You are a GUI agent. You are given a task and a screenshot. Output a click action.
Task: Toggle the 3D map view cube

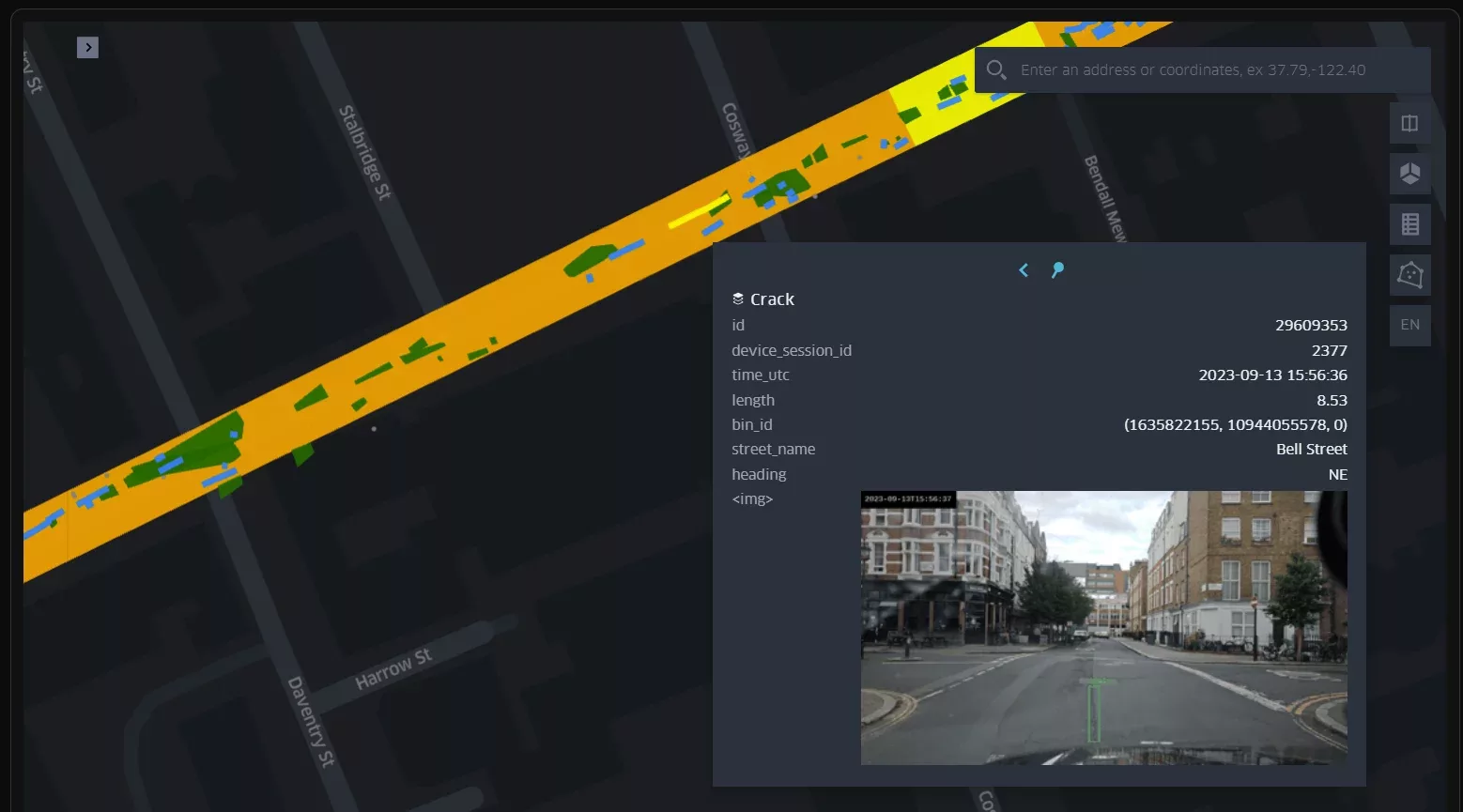tap(1409, 174)
